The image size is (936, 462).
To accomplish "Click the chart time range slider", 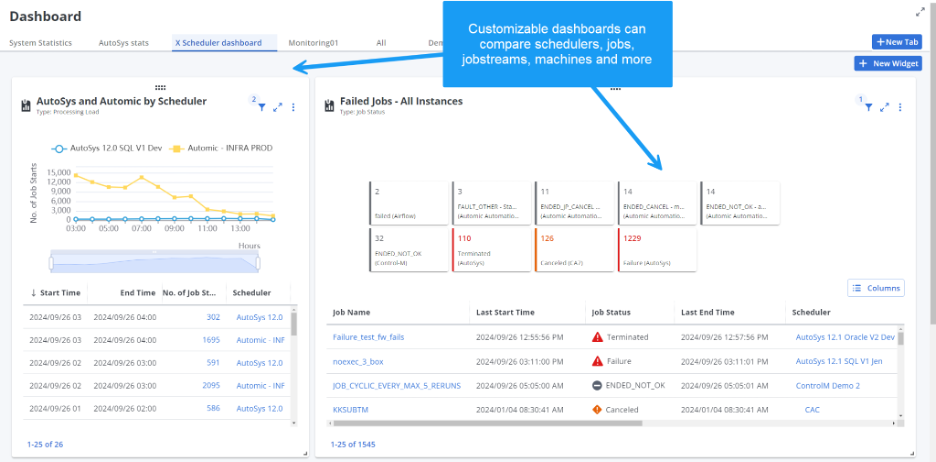I will 154,260.
